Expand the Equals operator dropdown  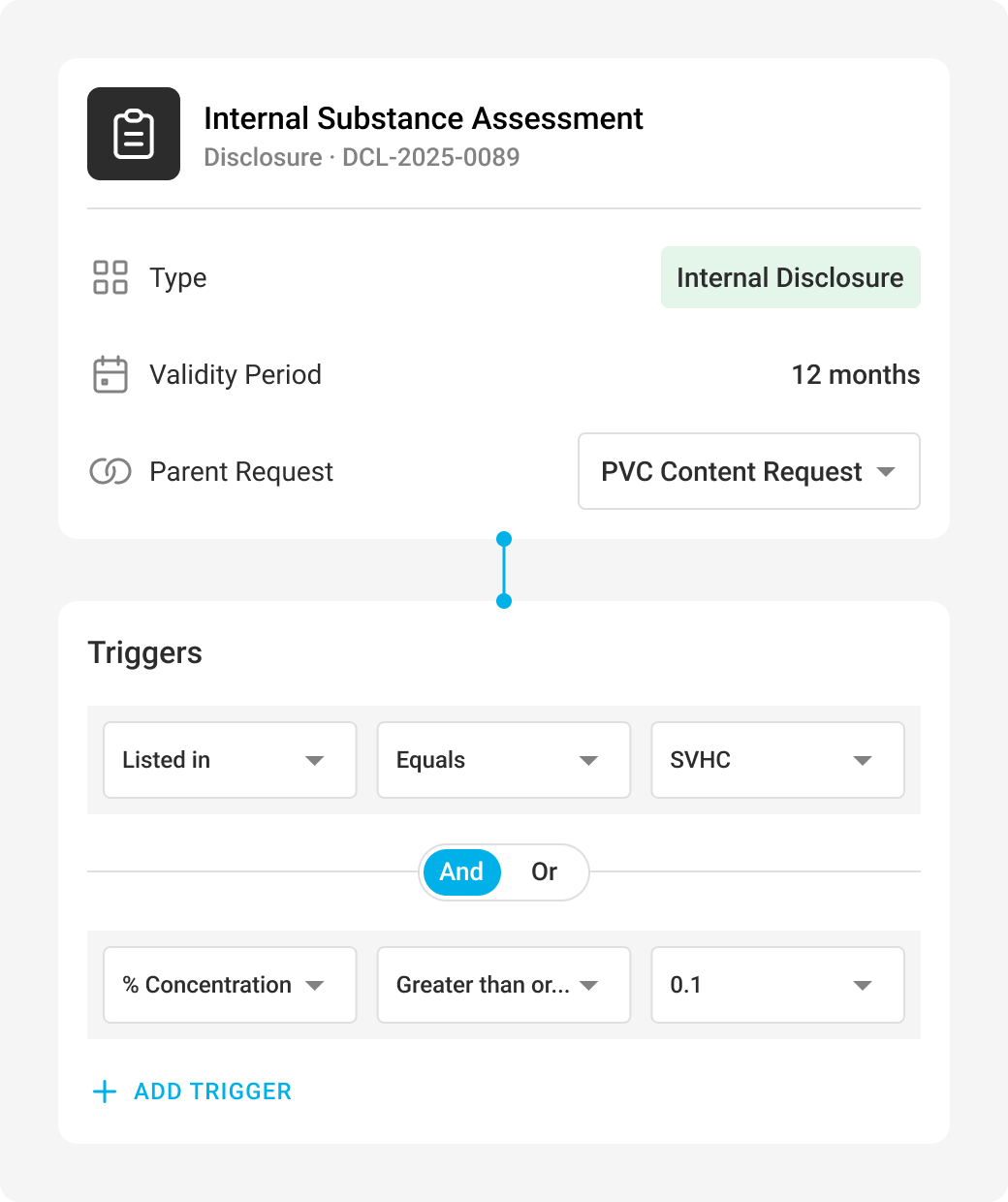coord(503,760)
